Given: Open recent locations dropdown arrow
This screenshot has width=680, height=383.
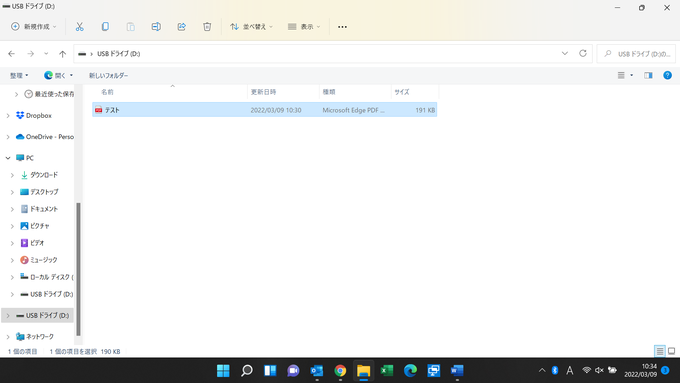Looking at the screenshot, I should tap(46, 54).
